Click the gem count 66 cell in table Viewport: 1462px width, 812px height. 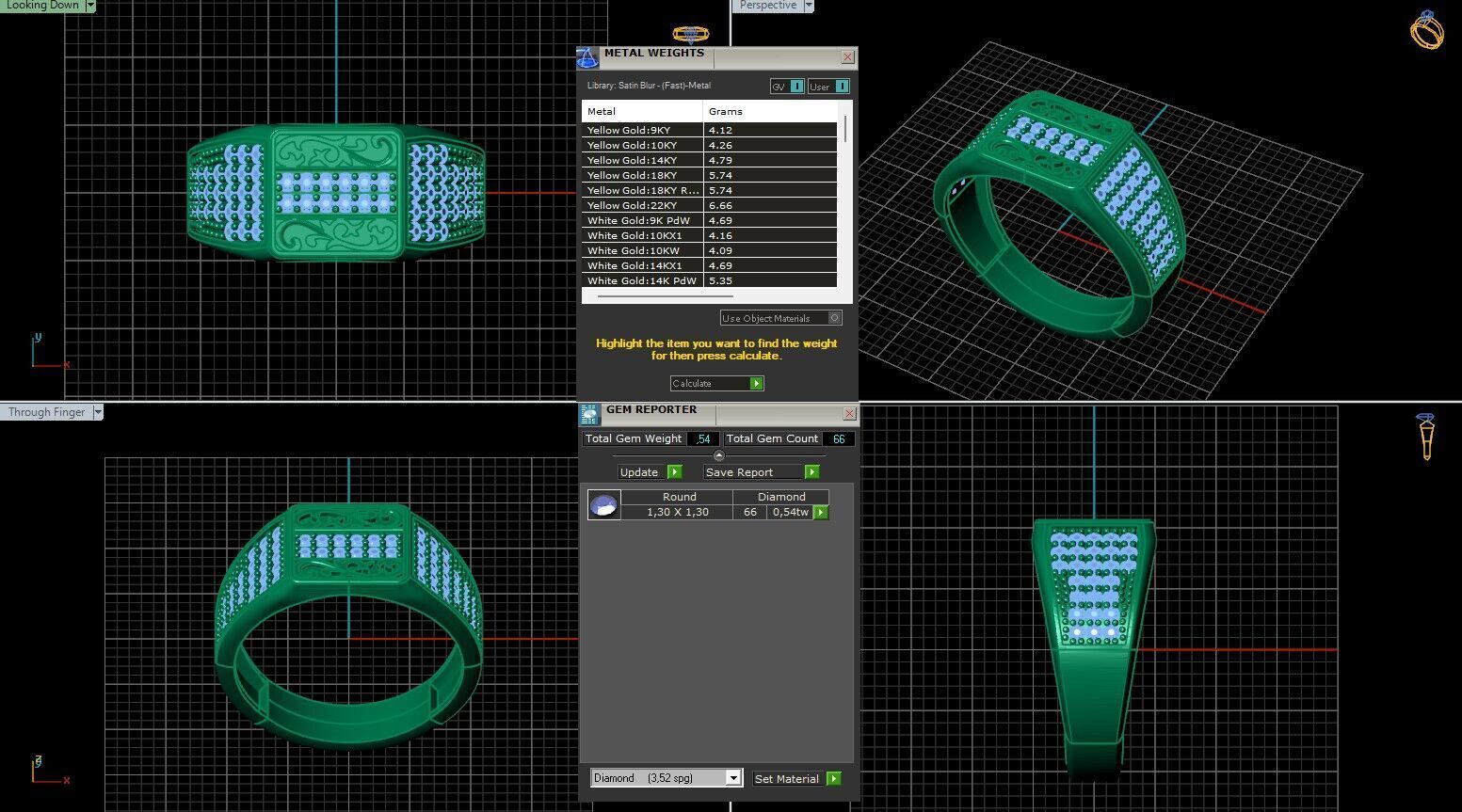click(750, 513)
